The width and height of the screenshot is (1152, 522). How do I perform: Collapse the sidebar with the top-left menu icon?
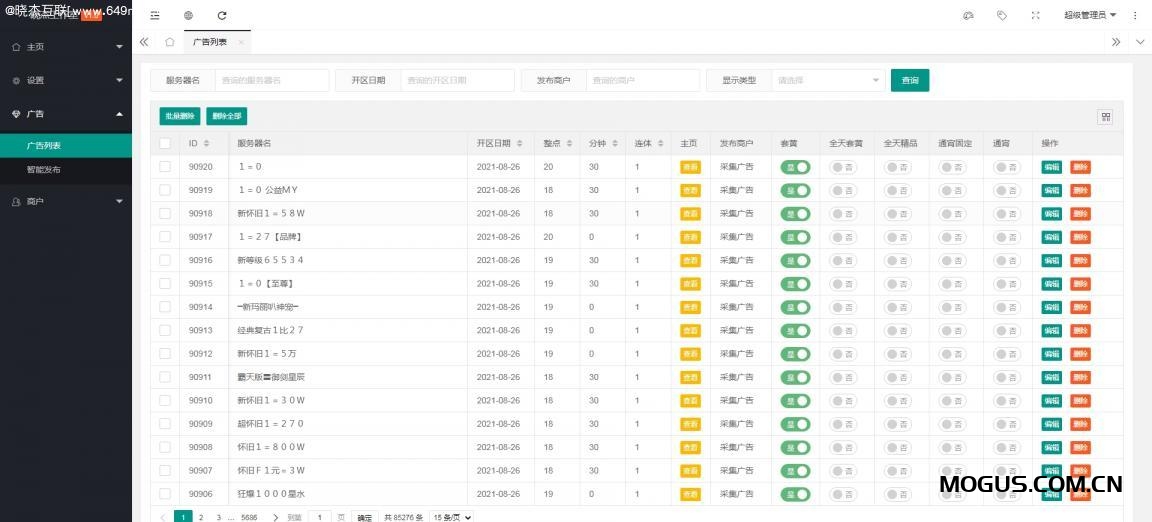tap(155, 15)
